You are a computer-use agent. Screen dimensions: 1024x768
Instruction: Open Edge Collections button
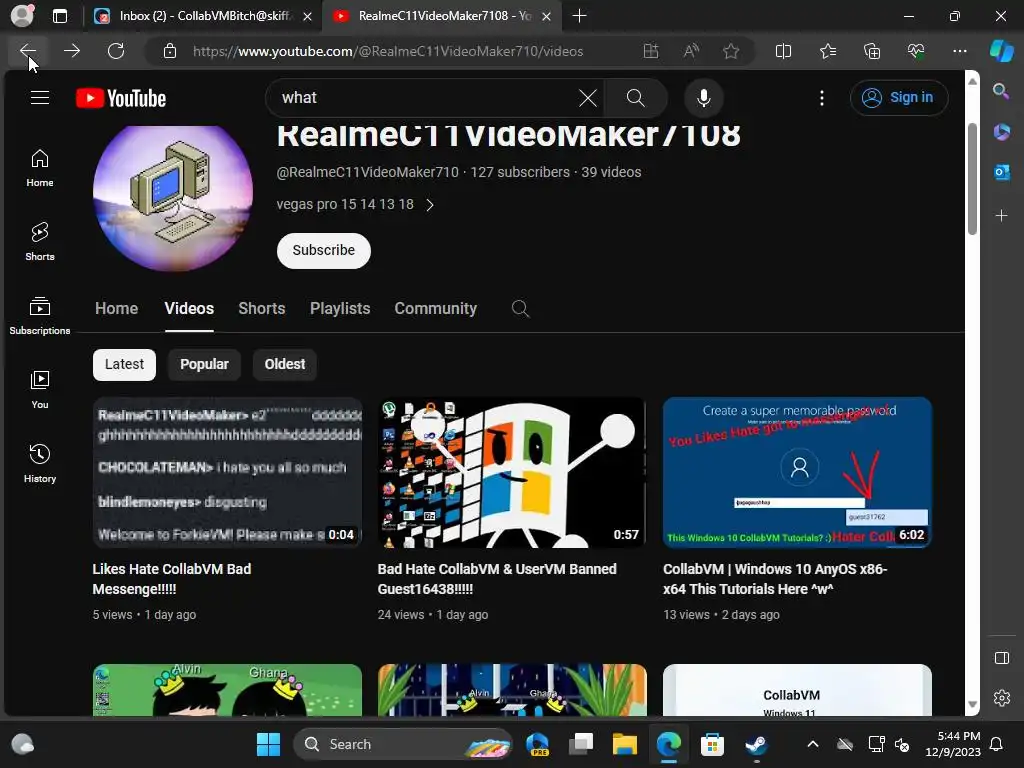pyautogui.click(x=872, y=51)
